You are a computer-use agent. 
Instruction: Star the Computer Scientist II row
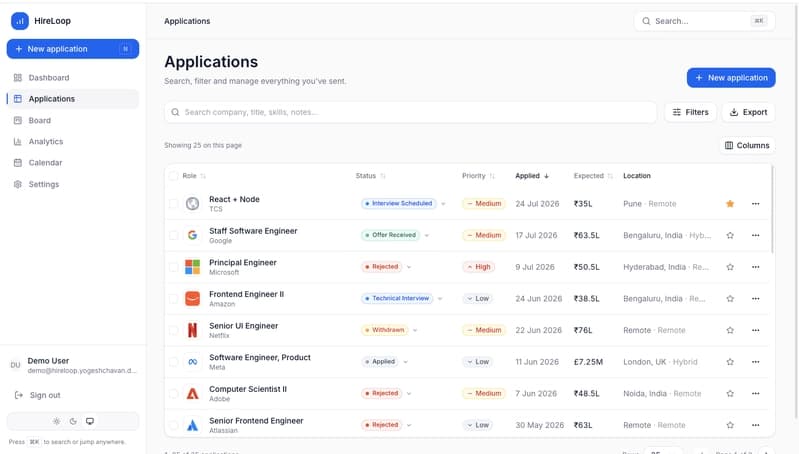click(730, 393)
